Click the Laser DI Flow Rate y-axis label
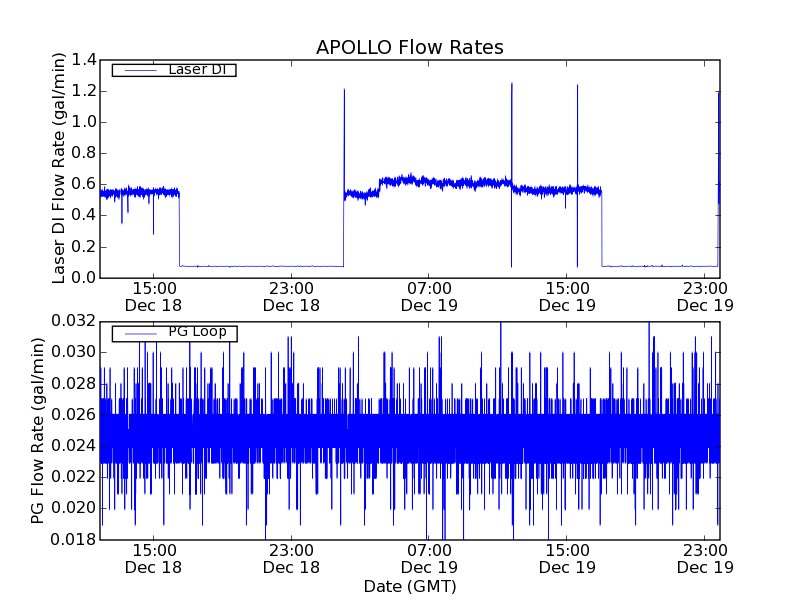 point(59,168)
